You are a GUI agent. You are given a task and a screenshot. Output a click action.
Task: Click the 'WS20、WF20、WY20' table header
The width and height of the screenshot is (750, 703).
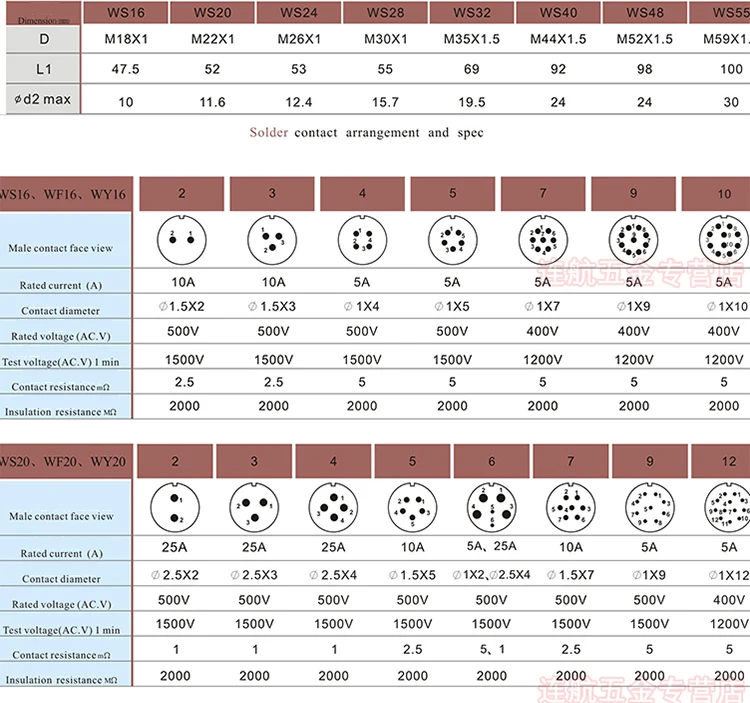(66, 462)
